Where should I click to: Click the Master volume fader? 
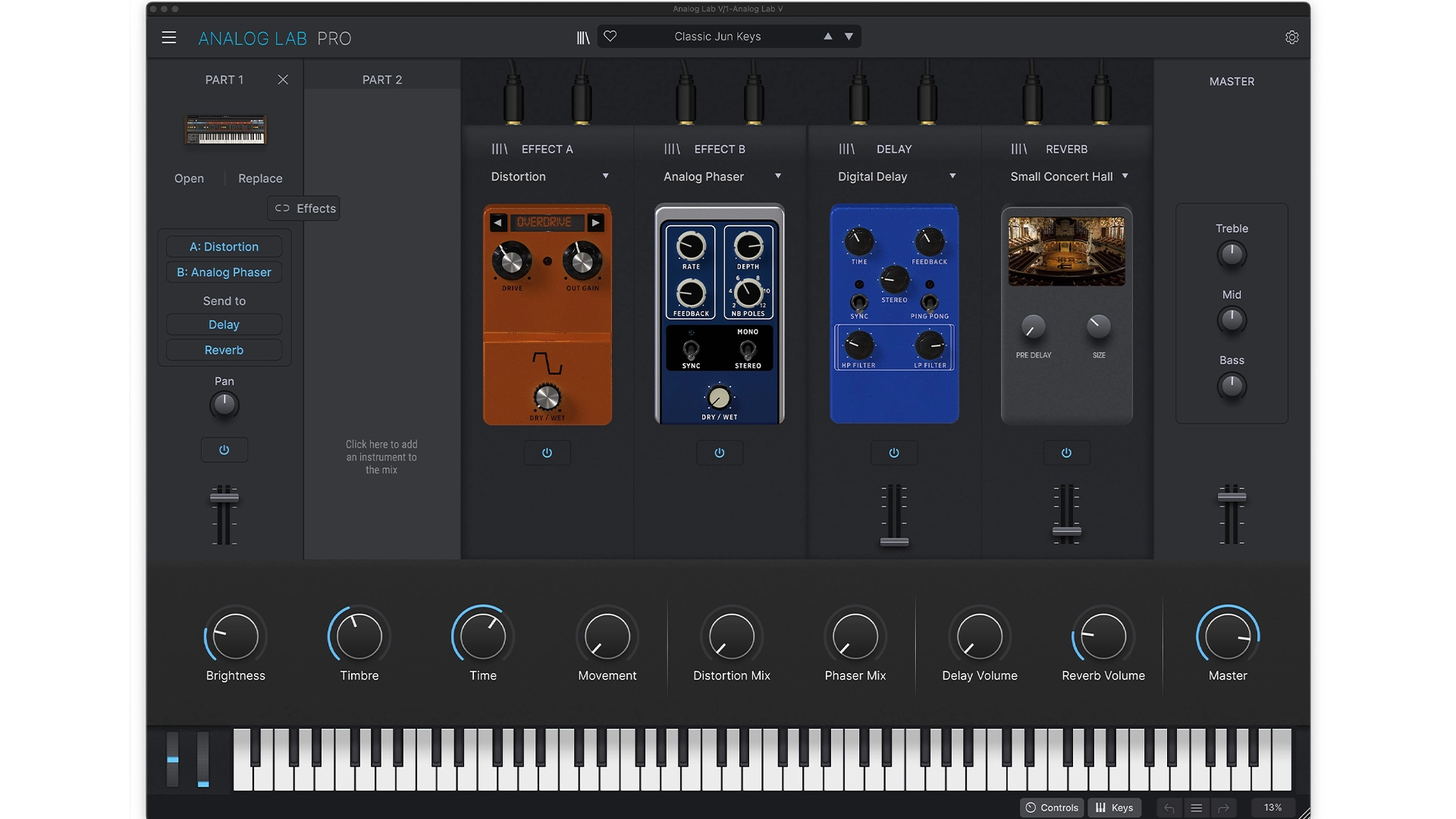(1232, 497)
